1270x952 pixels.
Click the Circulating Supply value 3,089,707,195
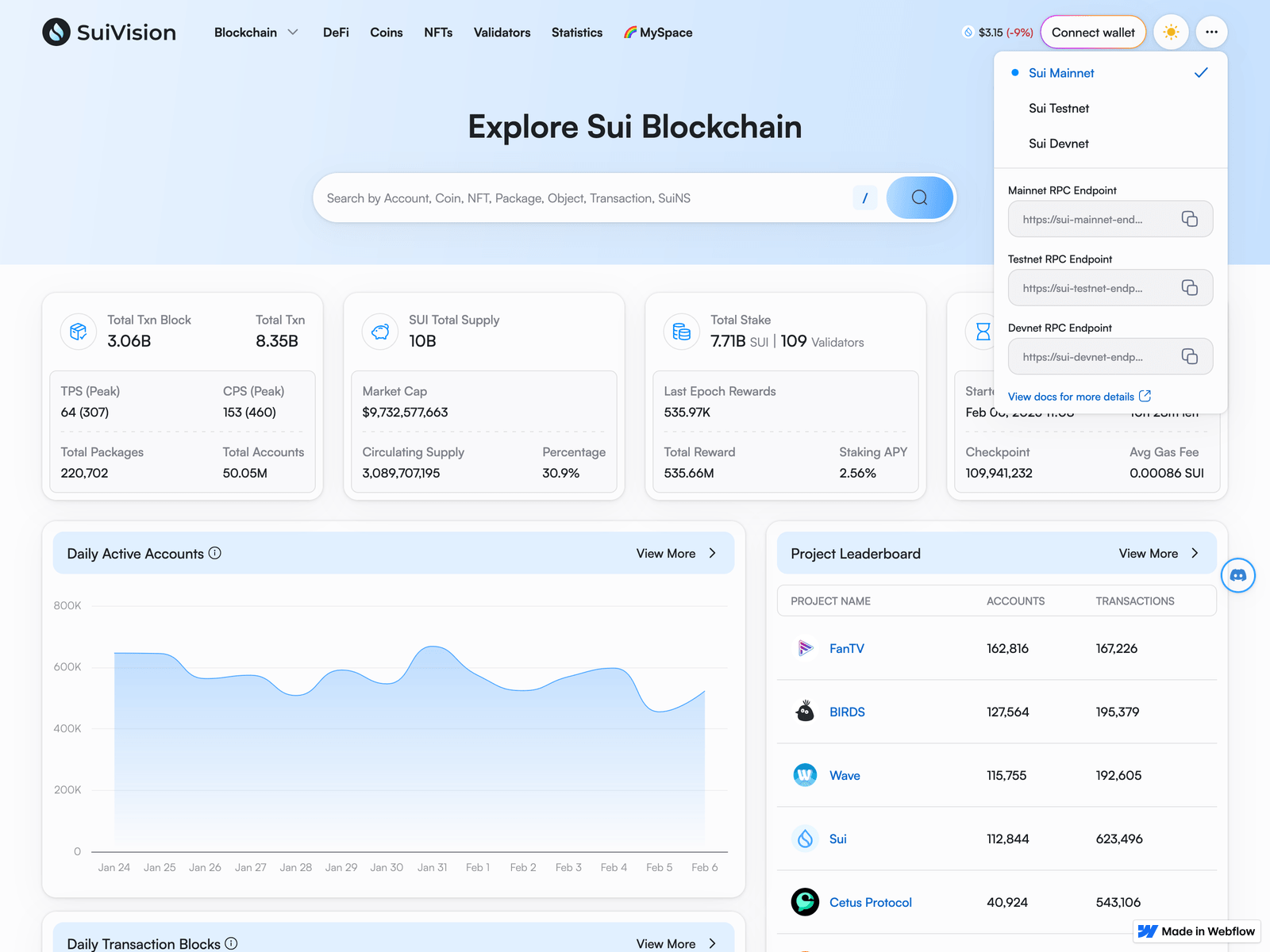point(401,473)
